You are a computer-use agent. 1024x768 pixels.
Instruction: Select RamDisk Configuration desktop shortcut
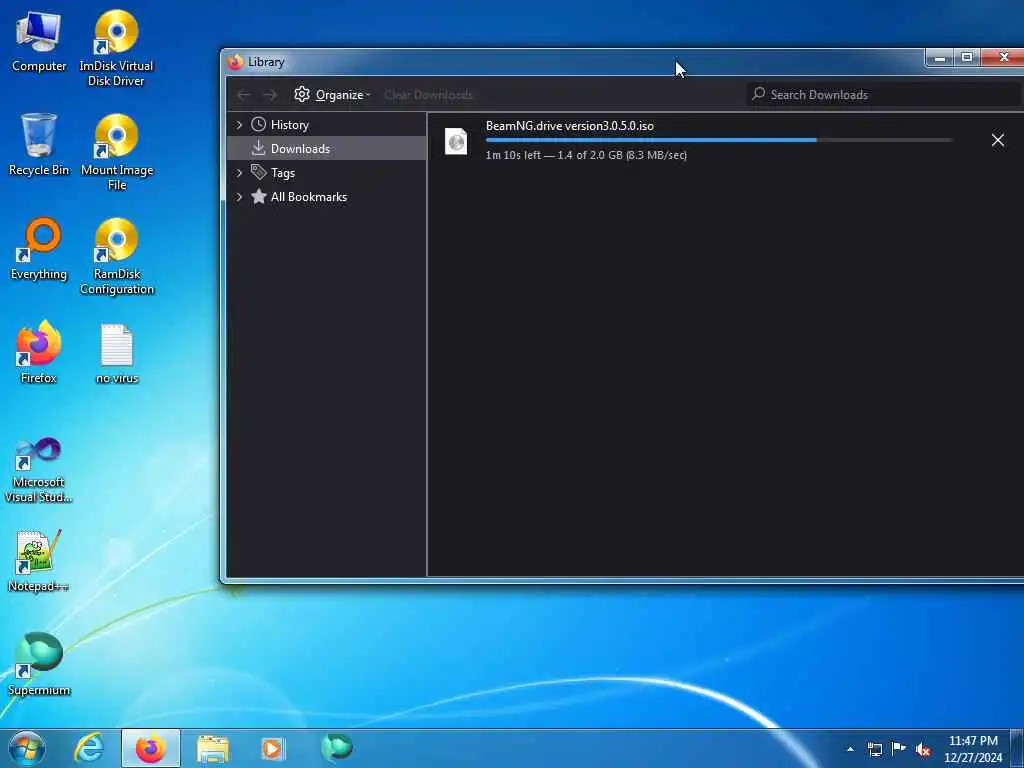(117, 257)
